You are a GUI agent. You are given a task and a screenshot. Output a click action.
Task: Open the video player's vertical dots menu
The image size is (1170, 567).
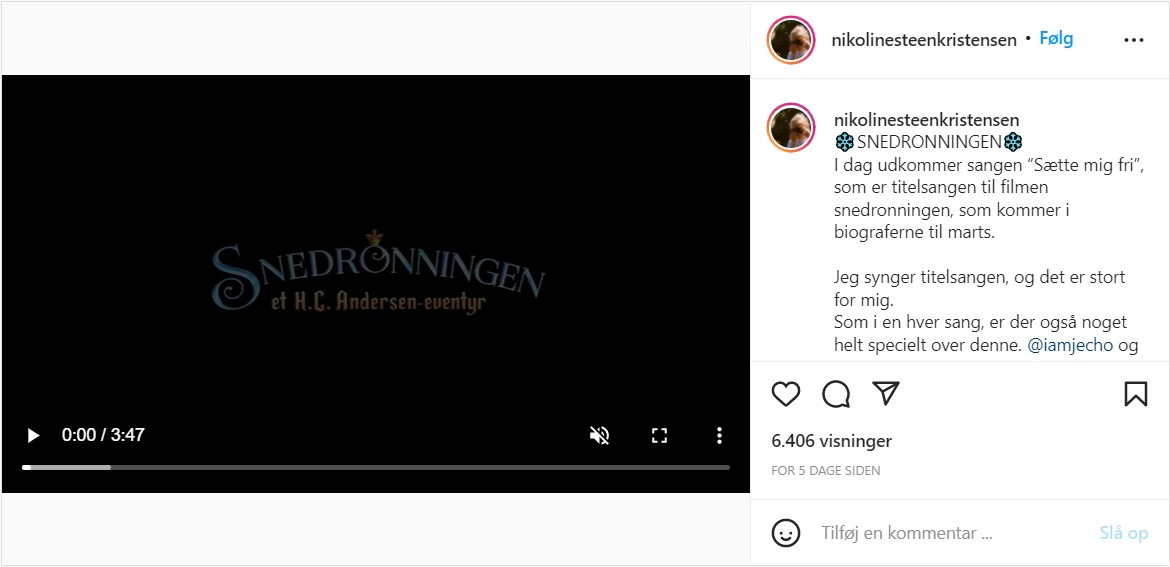tap(719, 435)
